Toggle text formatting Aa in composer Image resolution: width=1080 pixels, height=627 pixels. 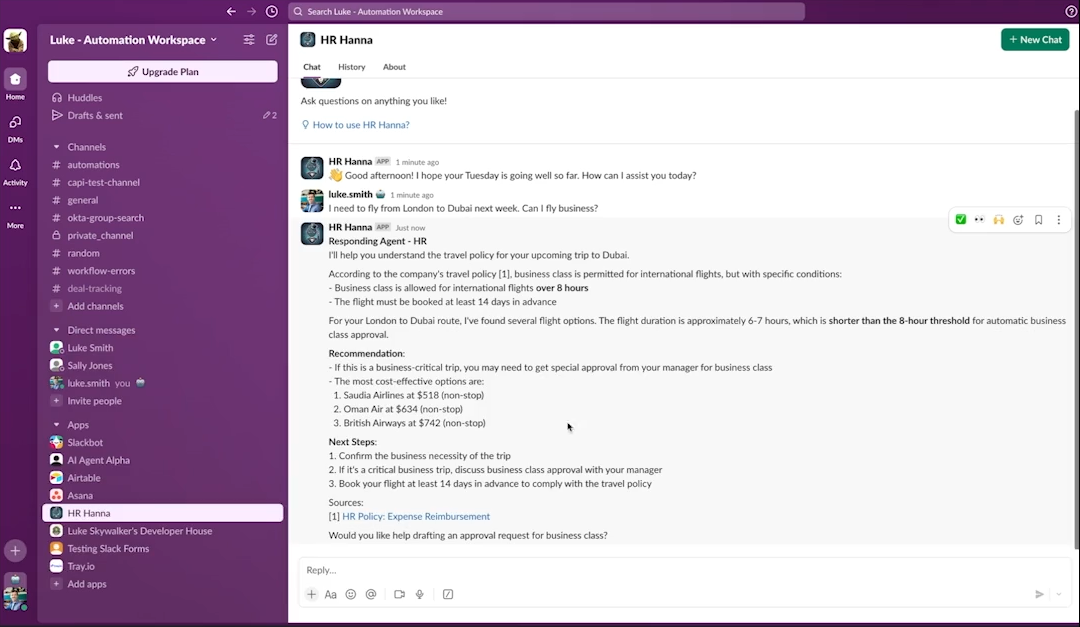click(x=331, y=594)
